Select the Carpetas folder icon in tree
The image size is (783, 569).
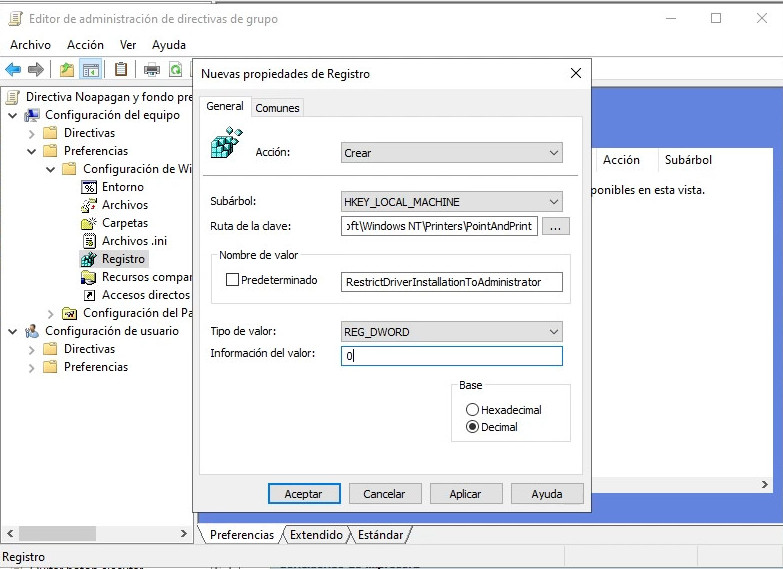coord(89,223)
